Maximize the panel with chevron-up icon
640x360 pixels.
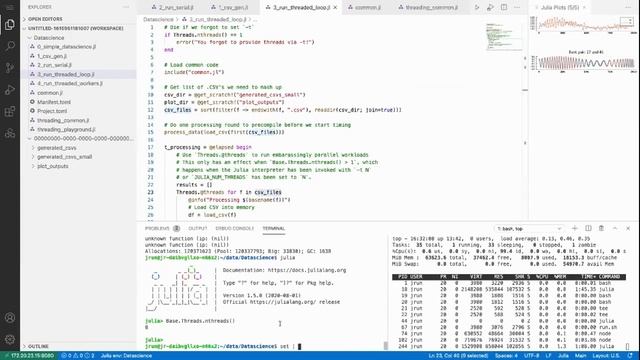pyautogui.click(x=615, y=229)
